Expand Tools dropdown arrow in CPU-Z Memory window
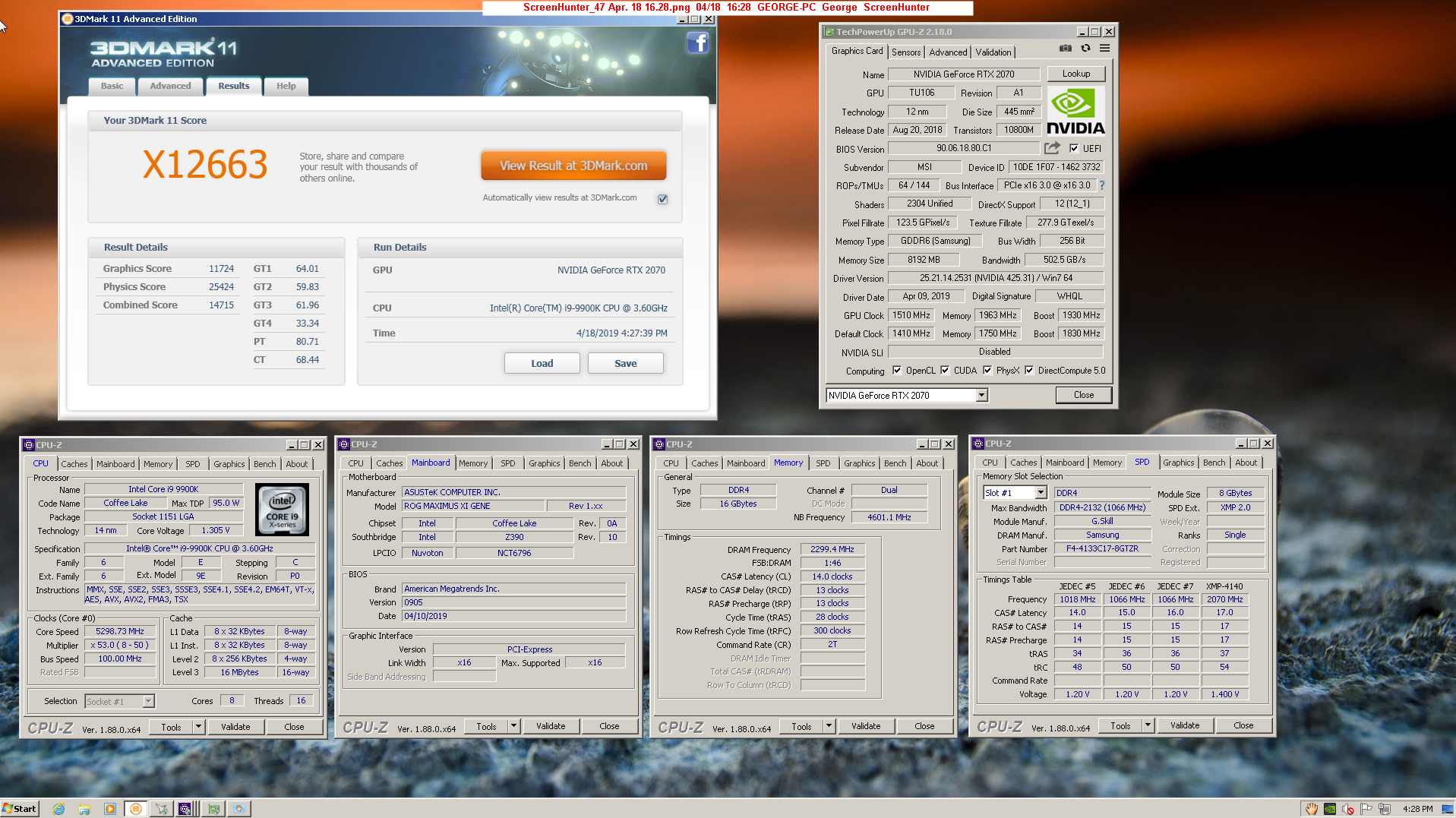Viewport: 1456px width, 818px height. (x=829, y=726)
